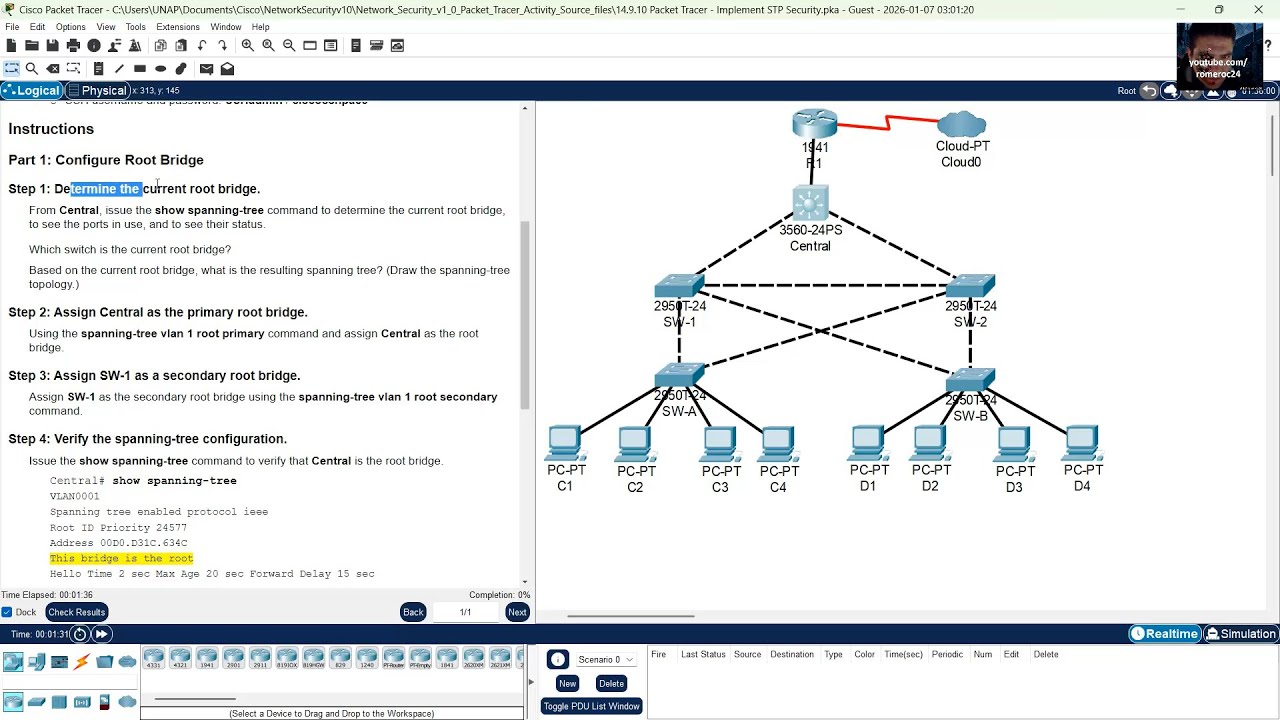
Task: Click the Redo arrow icon
Action: 222,45
